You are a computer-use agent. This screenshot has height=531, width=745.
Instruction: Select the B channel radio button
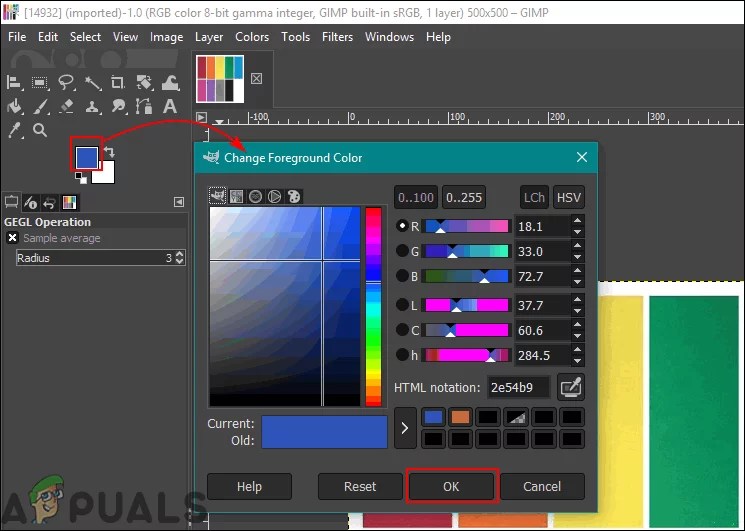402,276
